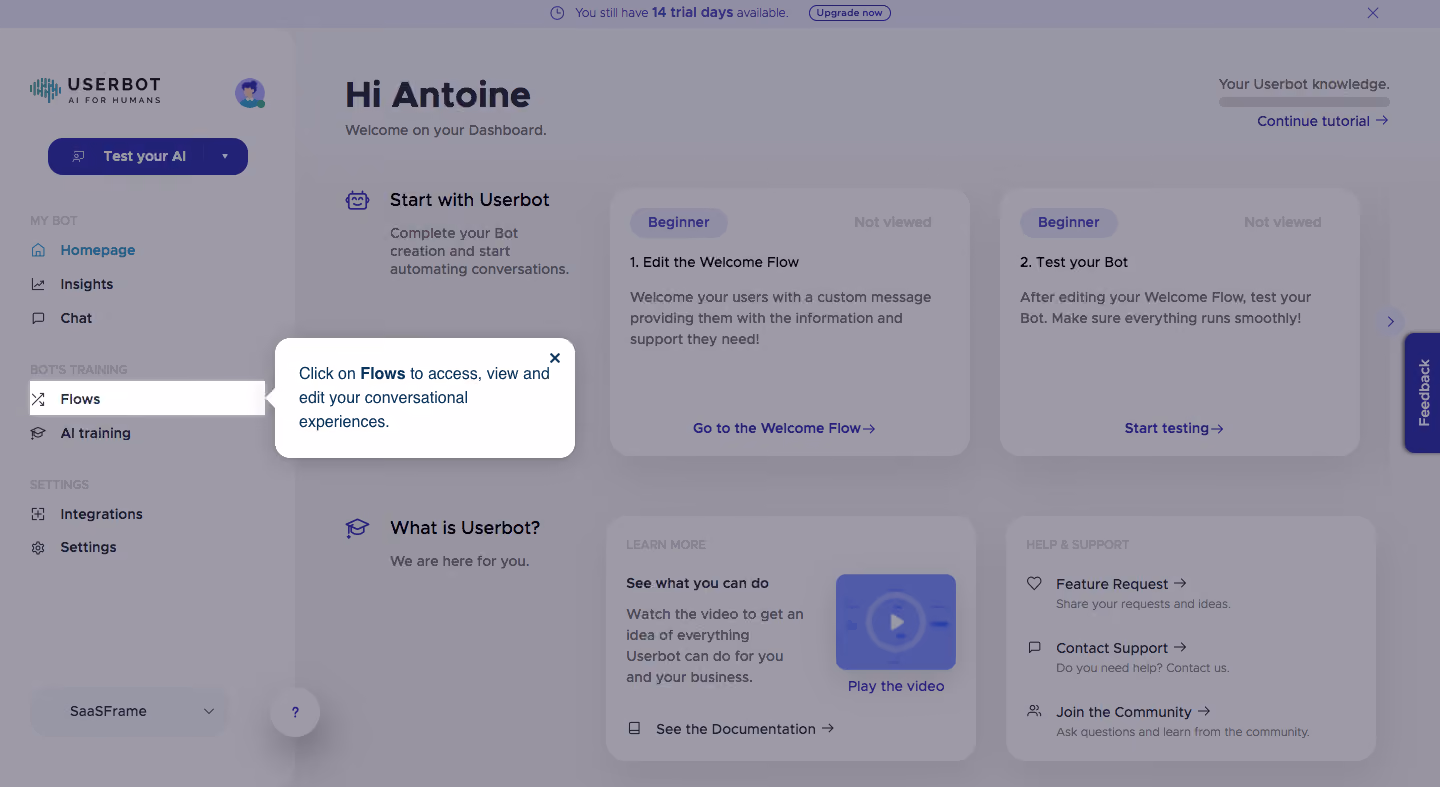This screenshot has width=1440, height=787.
Task: Click the graduation cap beside What is Userbot
Action: [x=357, y=528]
